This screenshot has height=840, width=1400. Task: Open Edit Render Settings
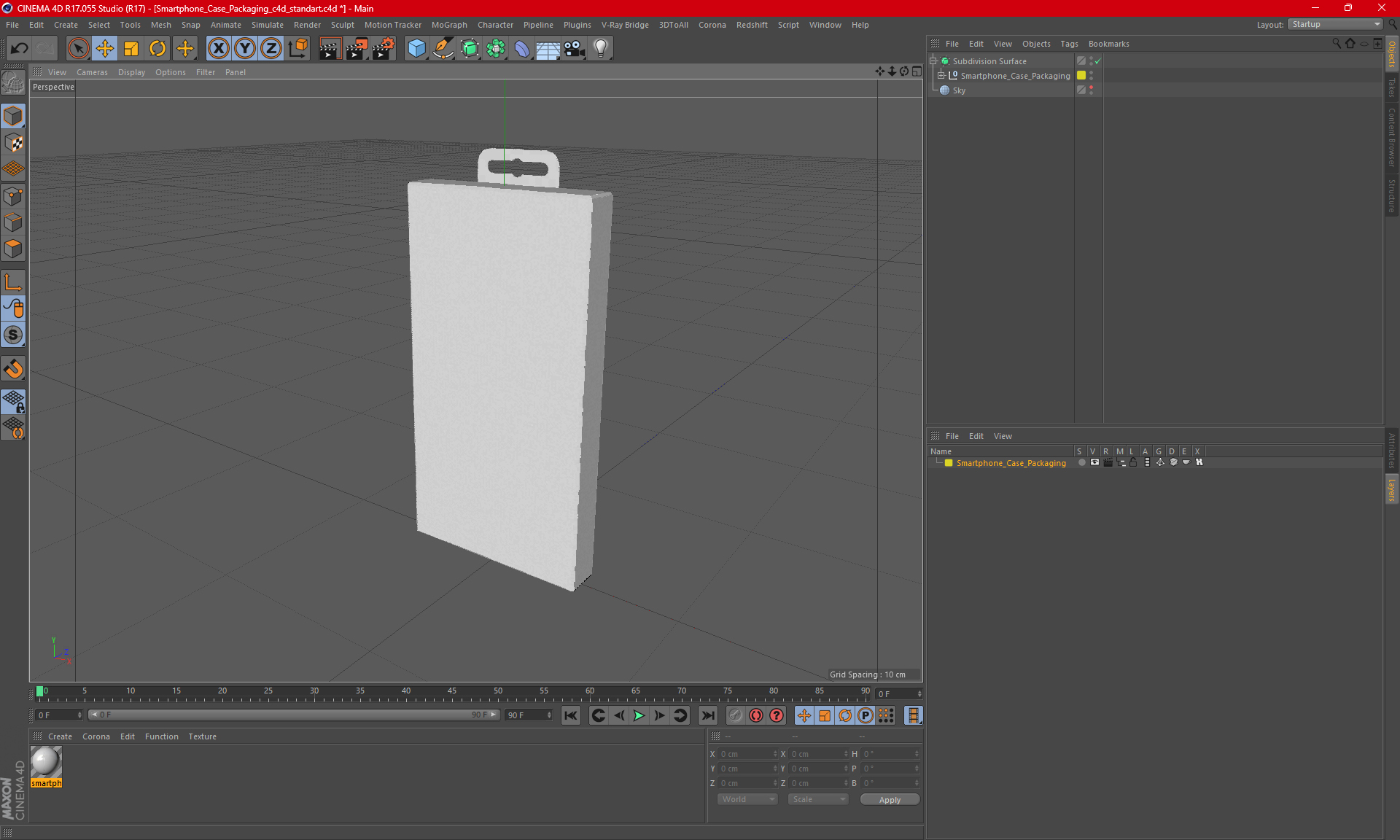click(x=384, y=49)
